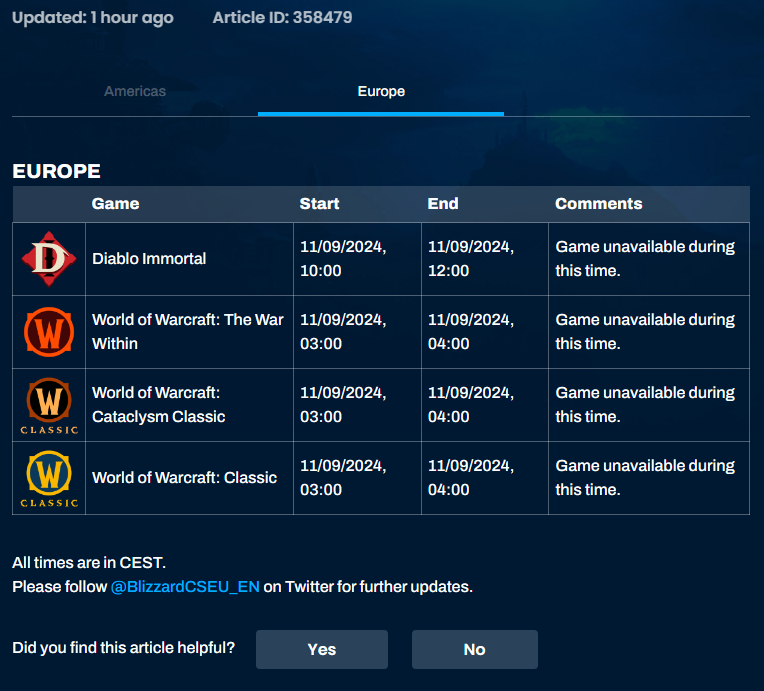Click the Comments column header
The image size is (764, 691).
[598, 203]
